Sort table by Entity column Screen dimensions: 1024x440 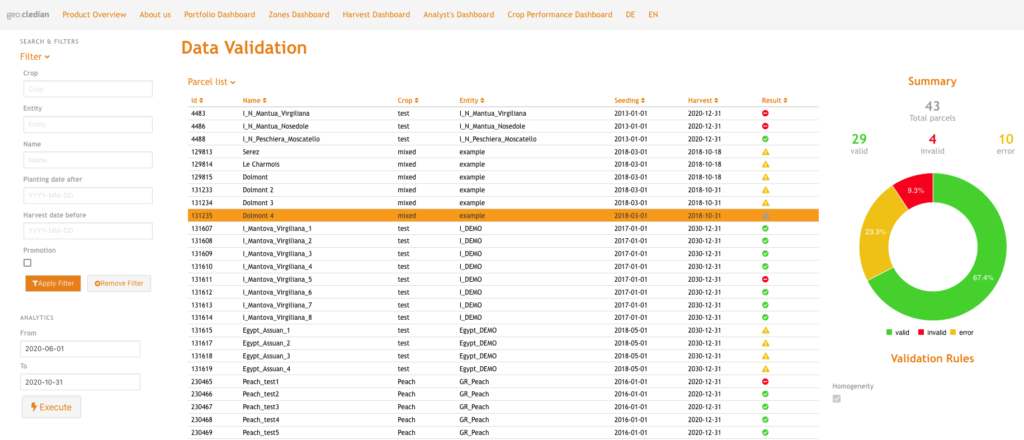point(472,101)
